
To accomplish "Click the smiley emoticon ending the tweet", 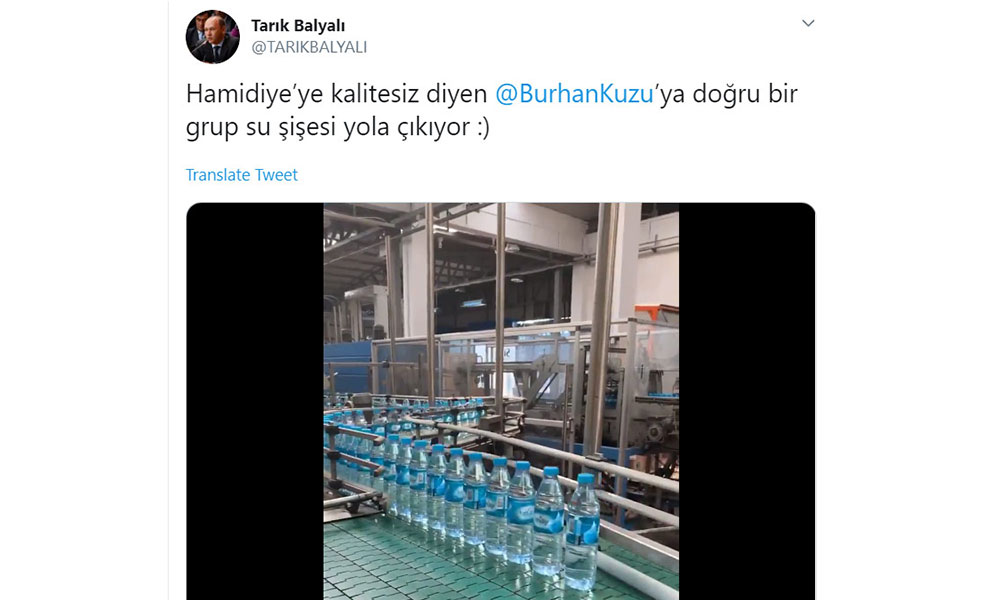I will (x=482, y=127).
